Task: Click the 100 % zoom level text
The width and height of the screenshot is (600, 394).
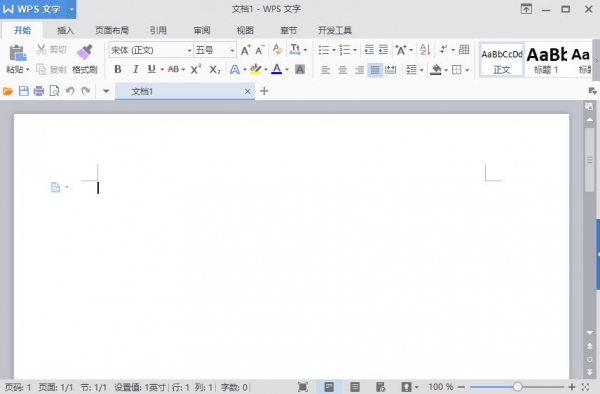Action: [441, 387]
